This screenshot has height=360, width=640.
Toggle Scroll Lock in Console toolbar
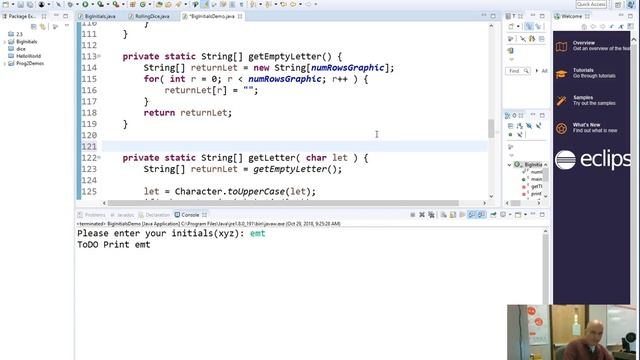click(x=453, y=215)
